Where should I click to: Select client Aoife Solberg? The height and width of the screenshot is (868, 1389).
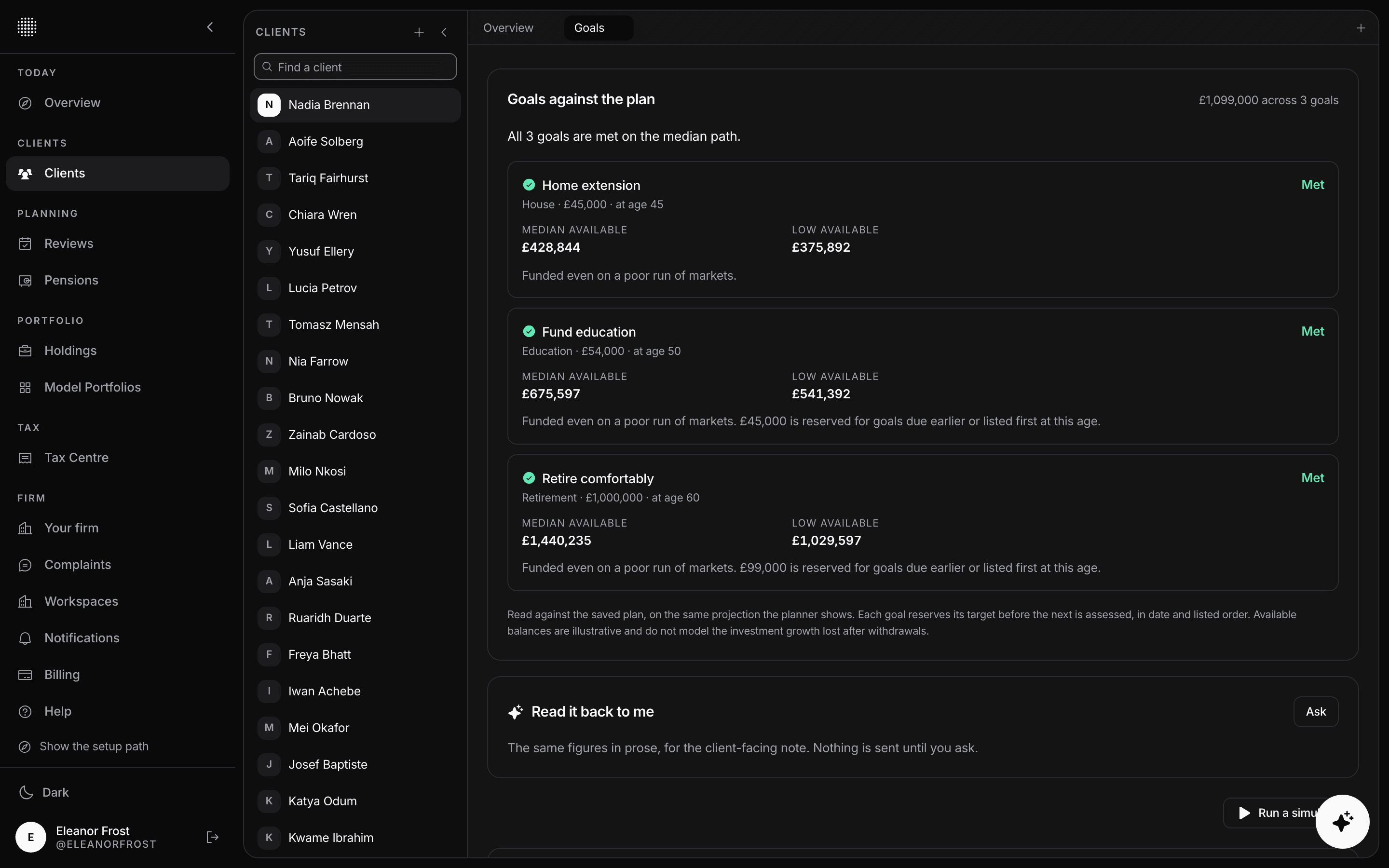click(x=355, y=142)
